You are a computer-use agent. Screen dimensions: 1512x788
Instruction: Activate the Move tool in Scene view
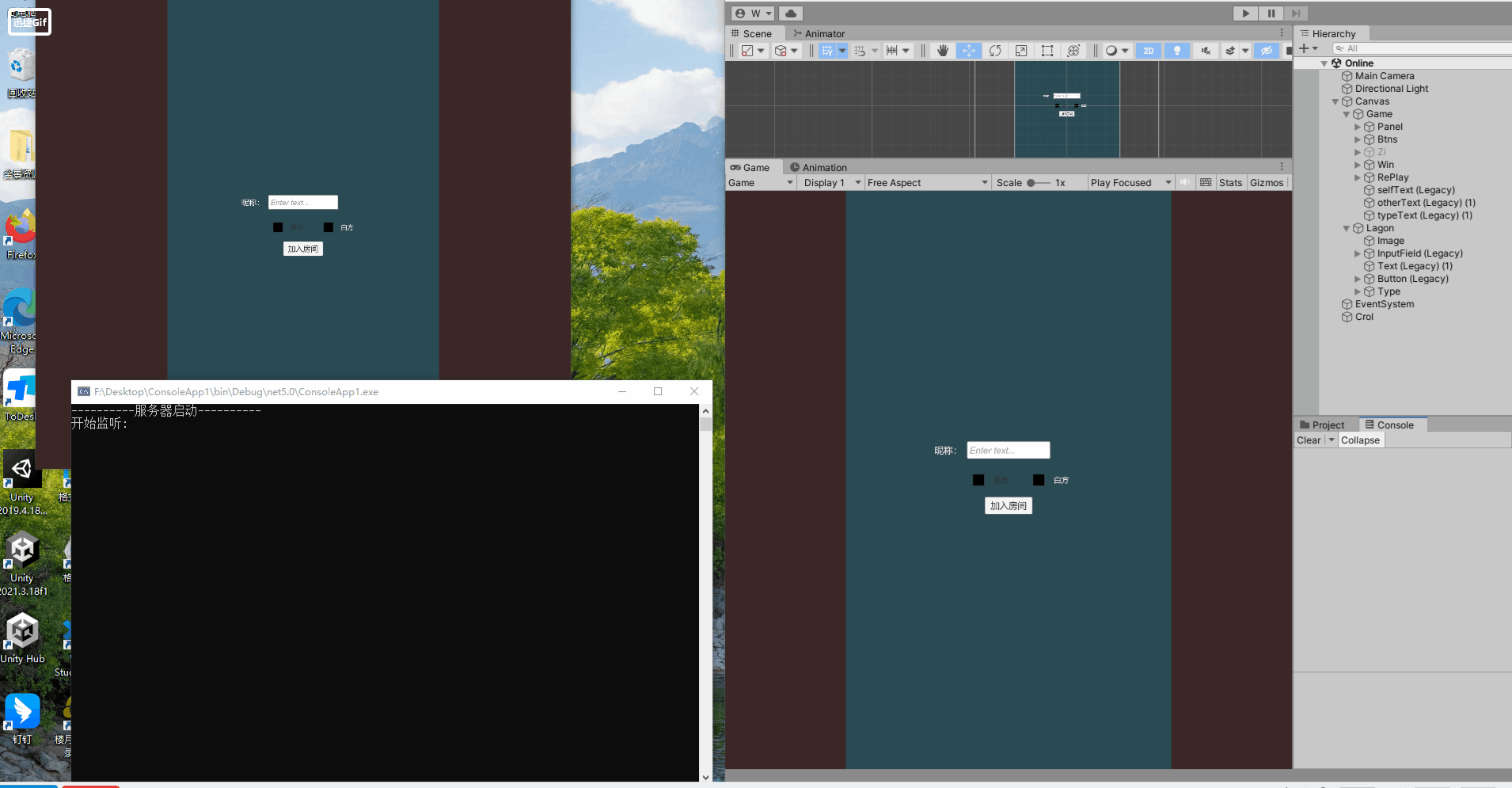[968, 51]
